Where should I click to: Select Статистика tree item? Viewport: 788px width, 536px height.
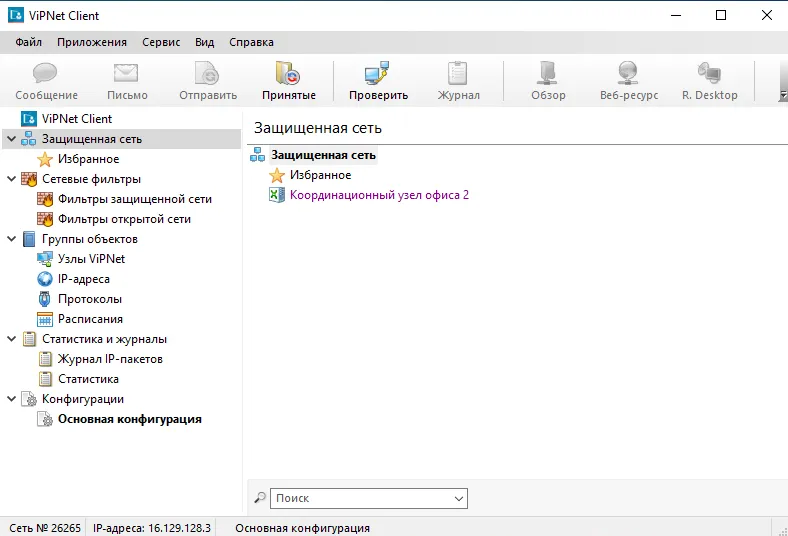click(88, 379)
